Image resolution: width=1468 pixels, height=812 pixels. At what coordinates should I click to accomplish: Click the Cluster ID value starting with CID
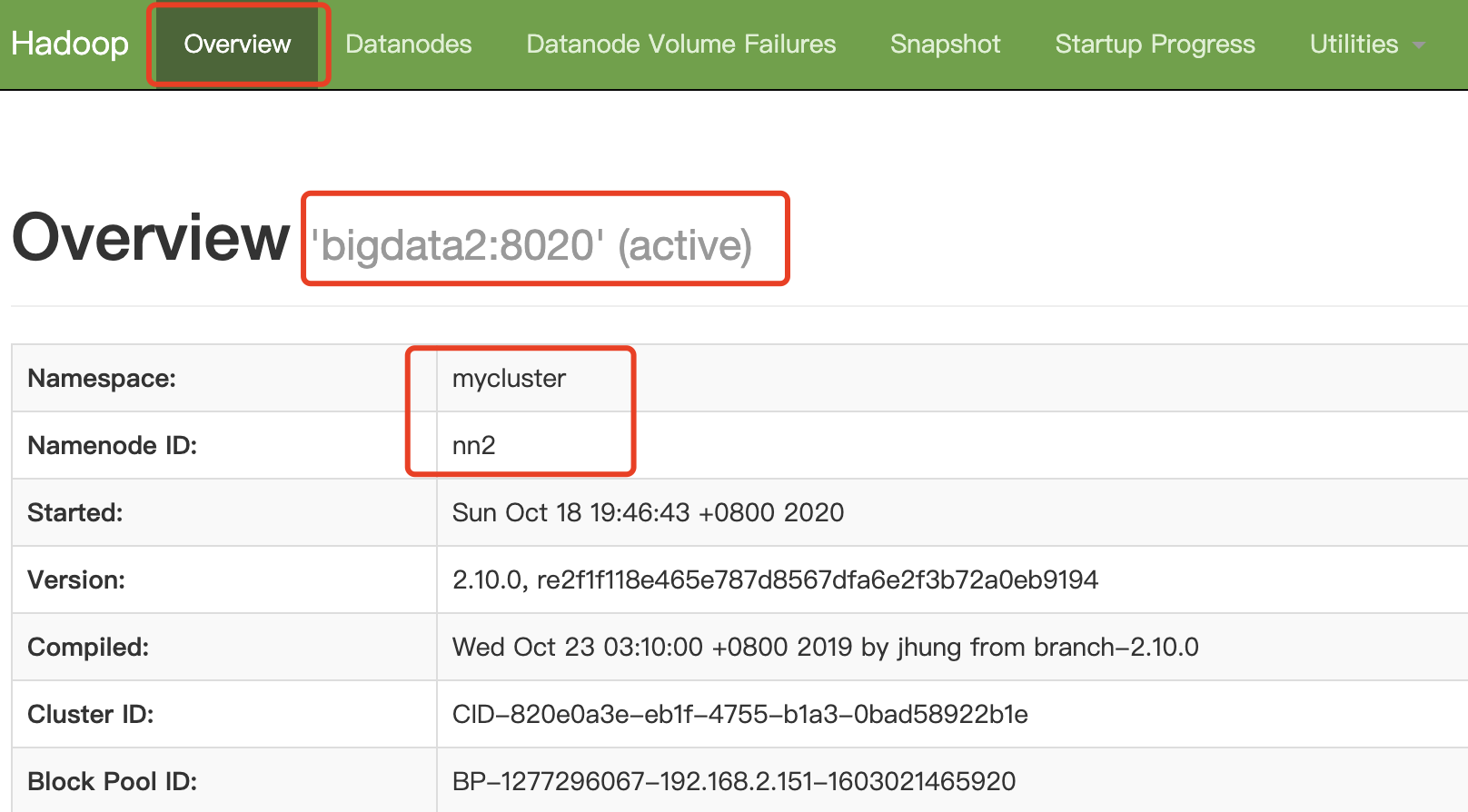coord(739,714)
